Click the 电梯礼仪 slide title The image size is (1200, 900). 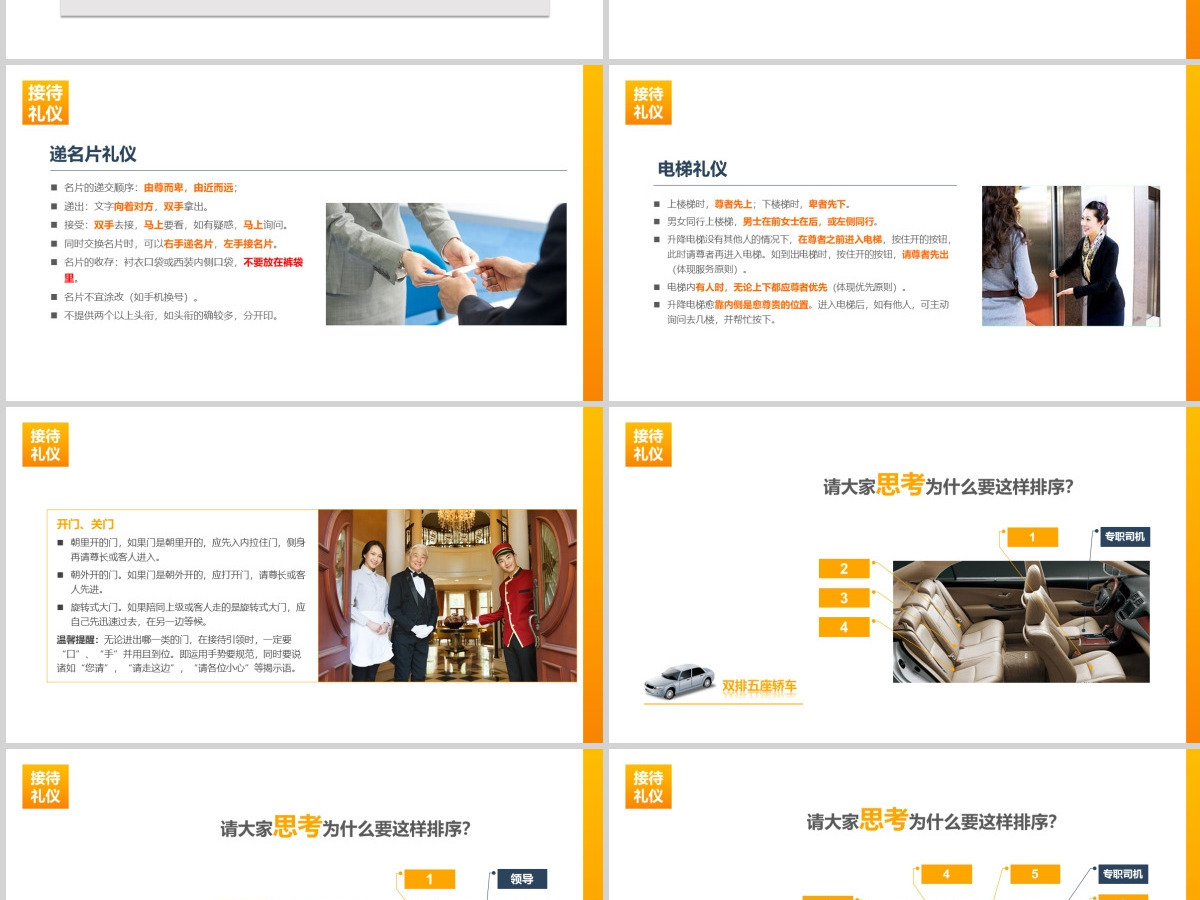click(693, 169)
